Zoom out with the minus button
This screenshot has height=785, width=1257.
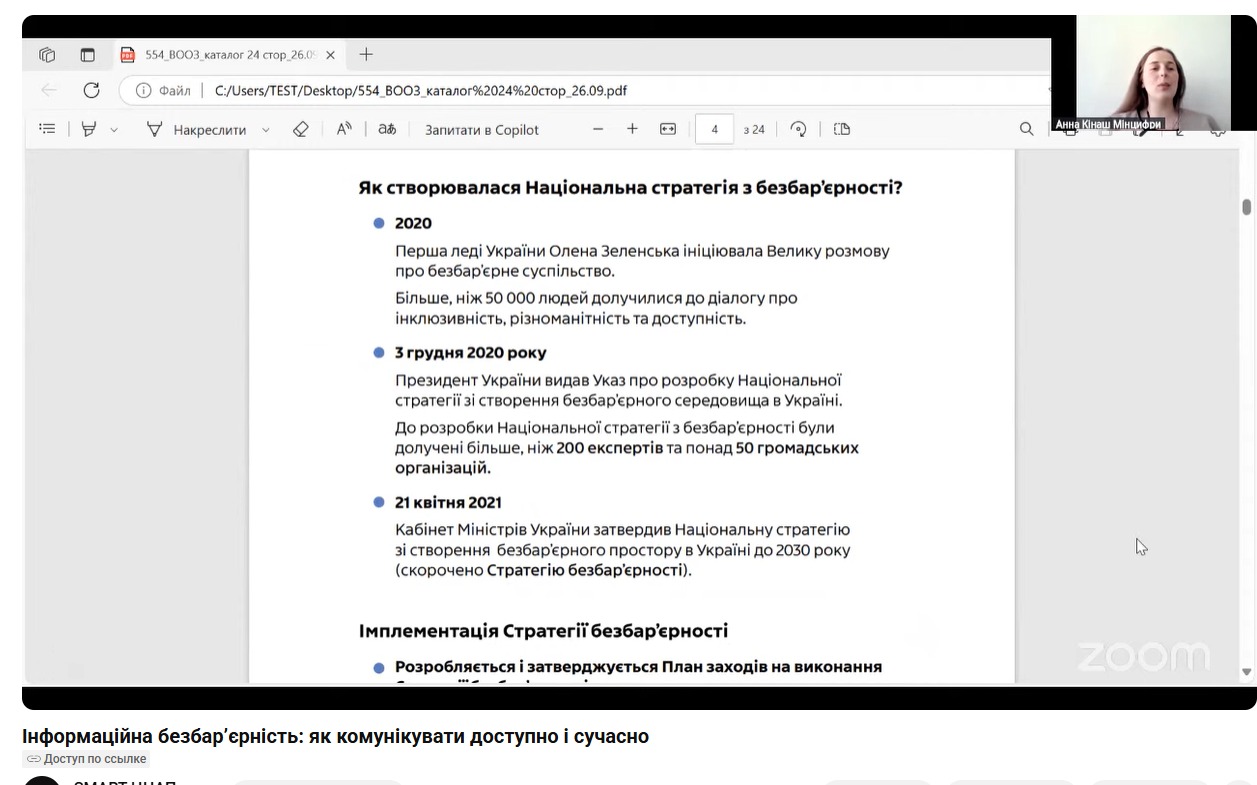[x=598, y=129]
